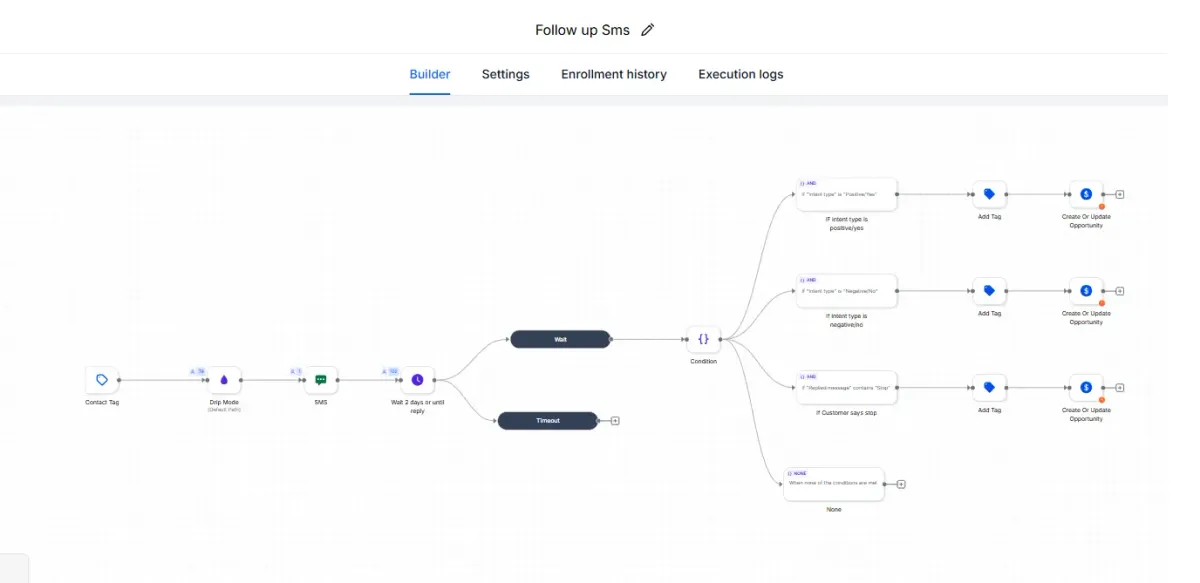Click the 'Contact Tag' label
The height and width of the screenshot is (583, 1200).
pyautogui.click(x=102, y=402)
